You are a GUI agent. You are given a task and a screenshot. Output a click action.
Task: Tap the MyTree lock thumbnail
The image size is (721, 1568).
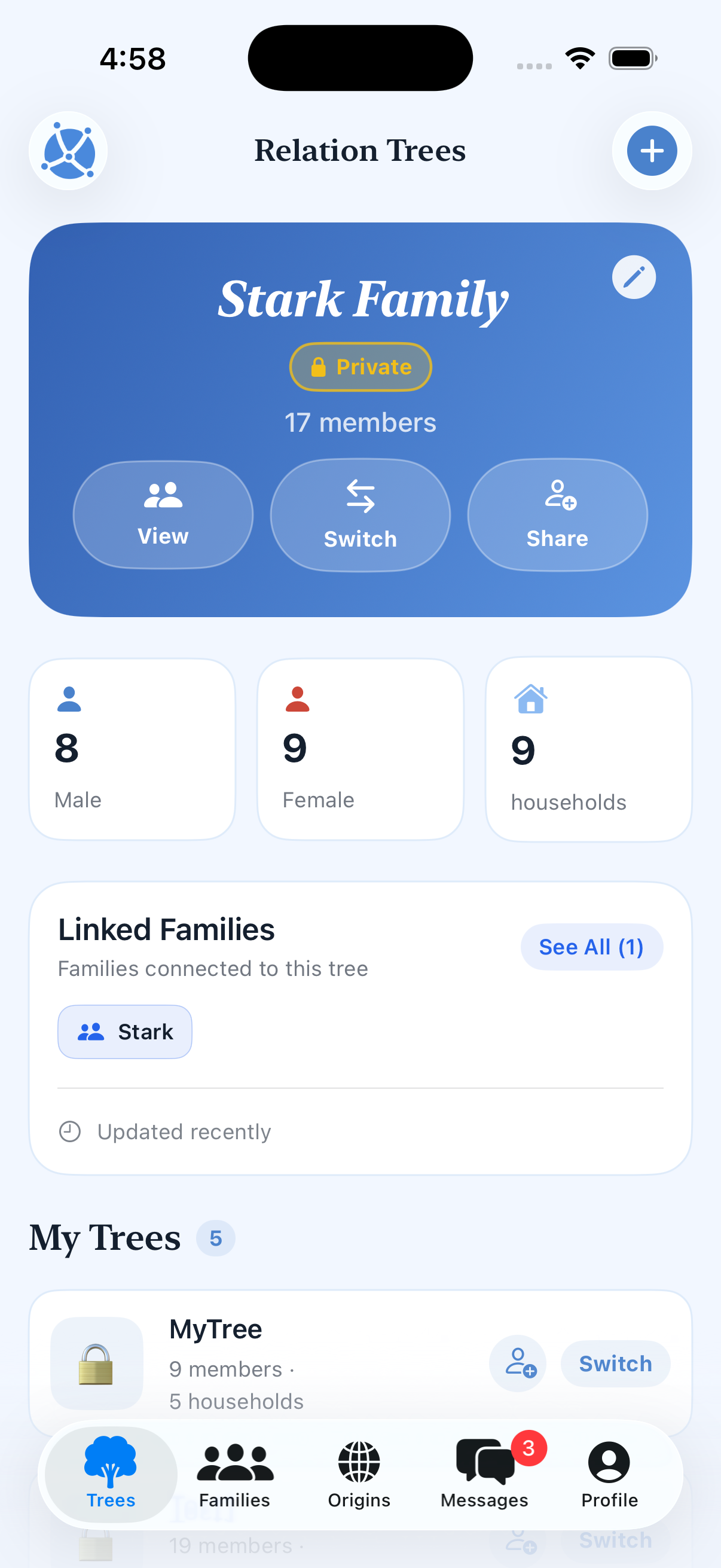[x=97, y=1363]
